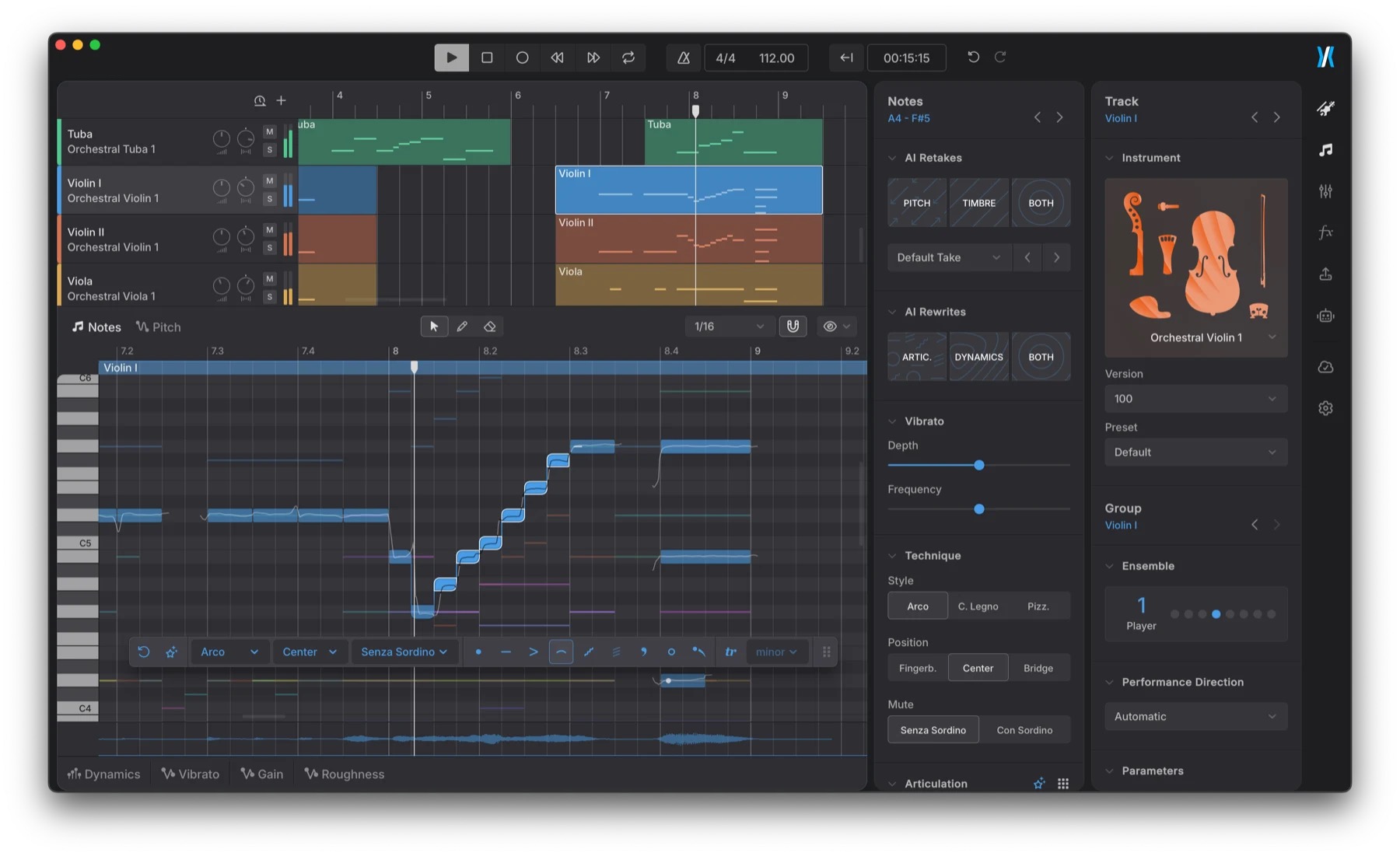Select the staccato dot articulation

click(478, 652)
